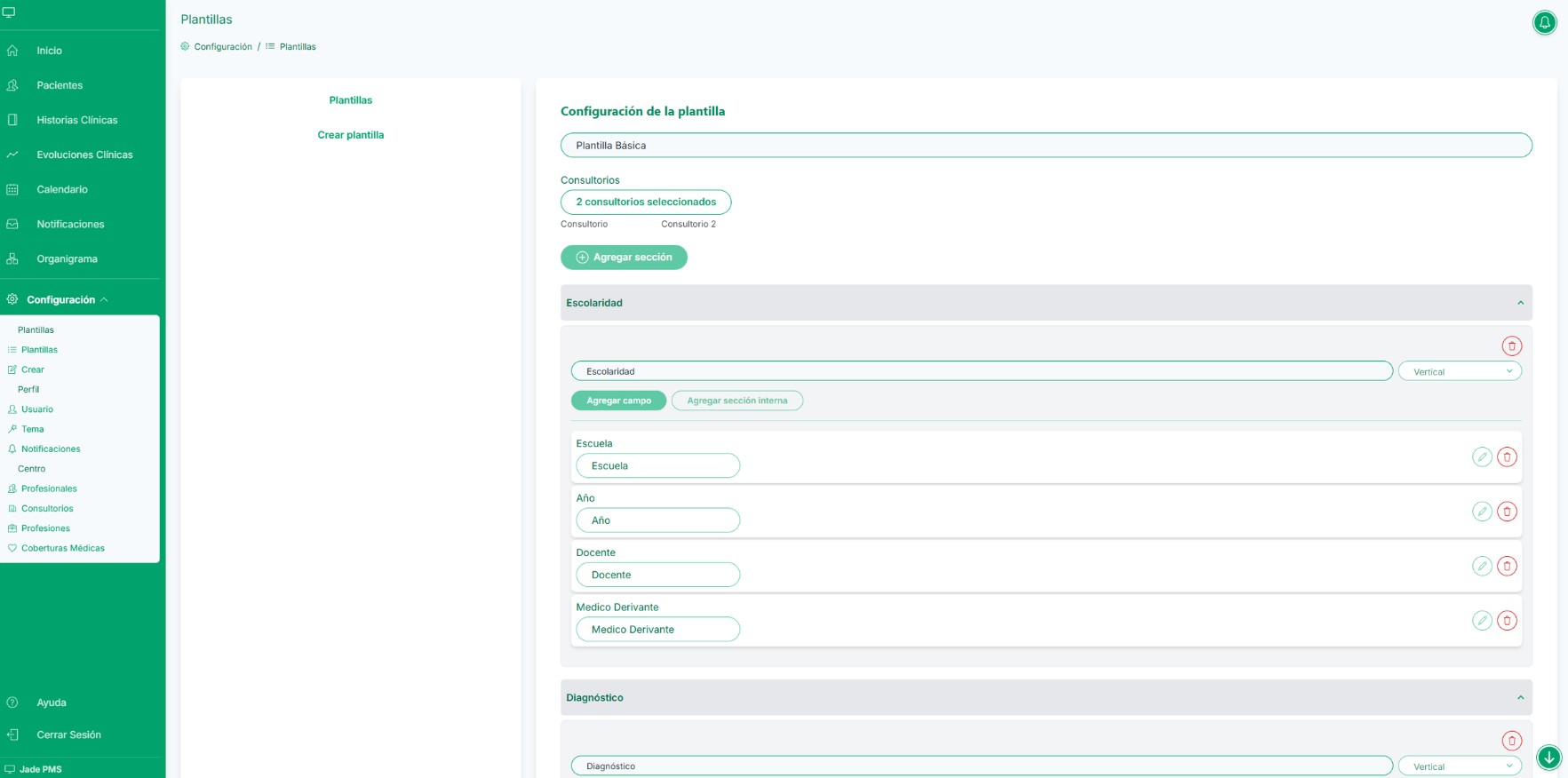Click Configuración breadcrumb link
The height and width of the screenshot is (778, 1568).
click(223, 46)
